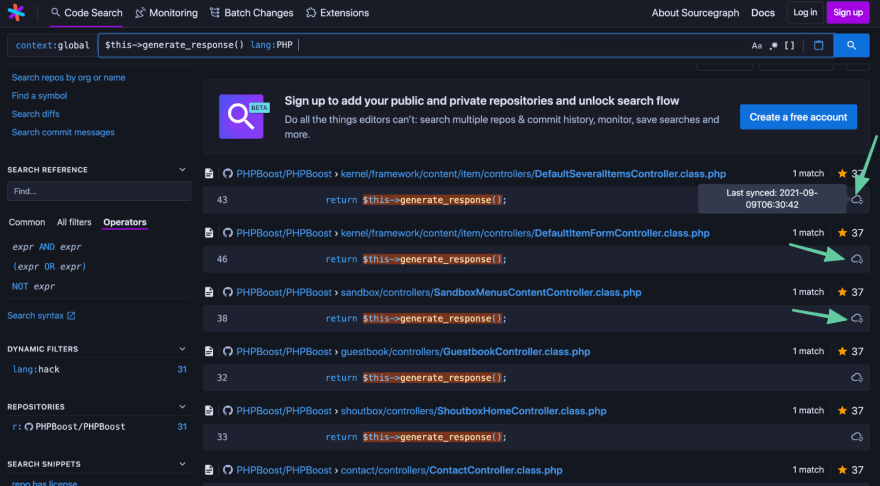This screenshot has height=486, width=880.
Task: Click Search diffs link
Action: (35, 114)
